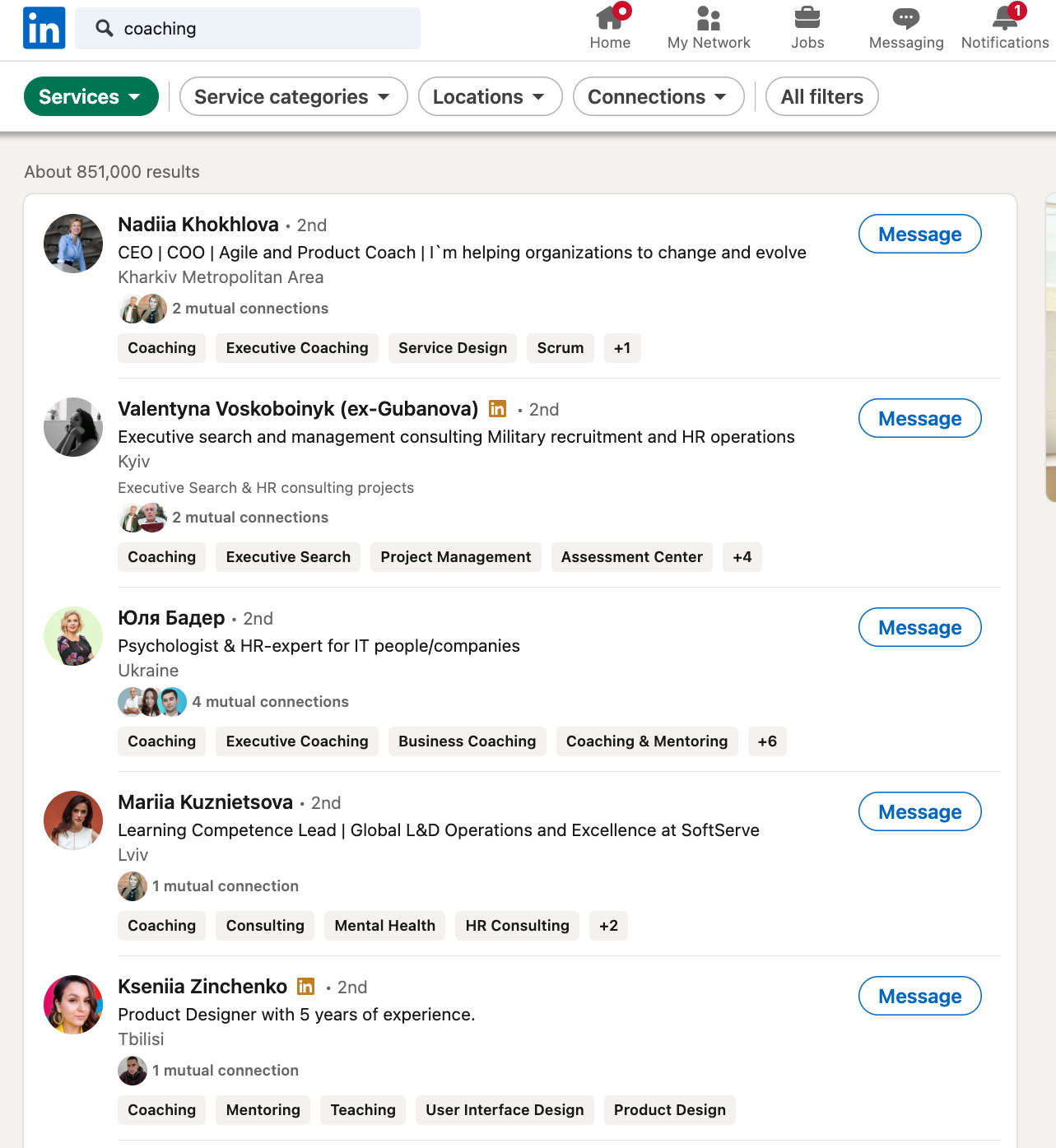The width and height of the screenshot is (1056, 1148).
Task: Open the All filters panel
Action: click(x=821, y=96)
